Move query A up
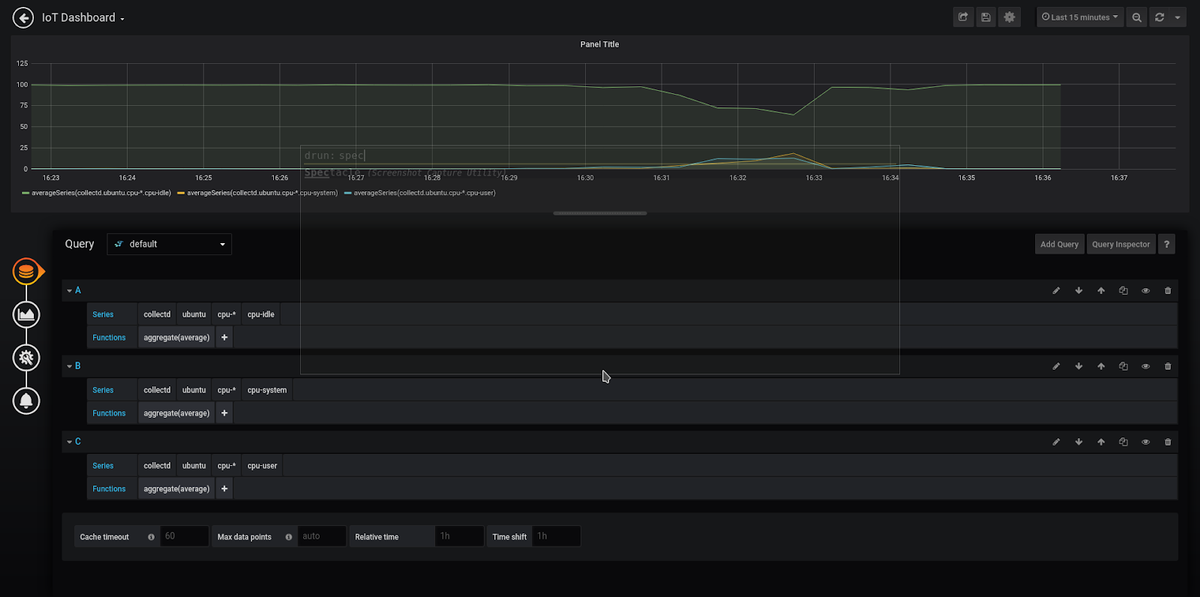The width and height of the screenshot is (1200, 597). (x=1101, y=291)
